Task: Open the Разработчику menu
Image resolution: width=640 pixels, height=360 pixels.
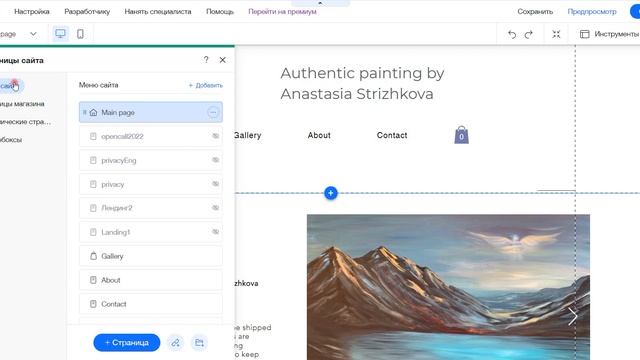Action: [x=87, y=11]
